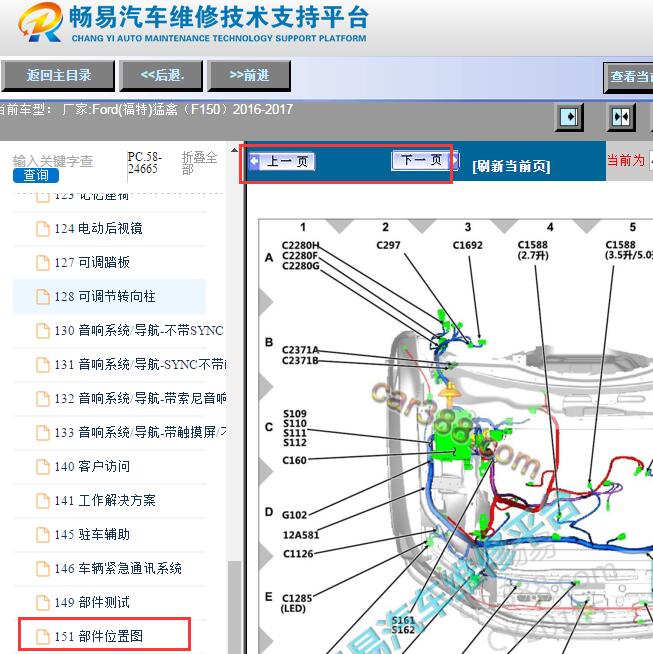The height and width of the screenshot is (654, 653).
Task: Click document icon beside 124 电动后视镜
Action: [43, 229]
